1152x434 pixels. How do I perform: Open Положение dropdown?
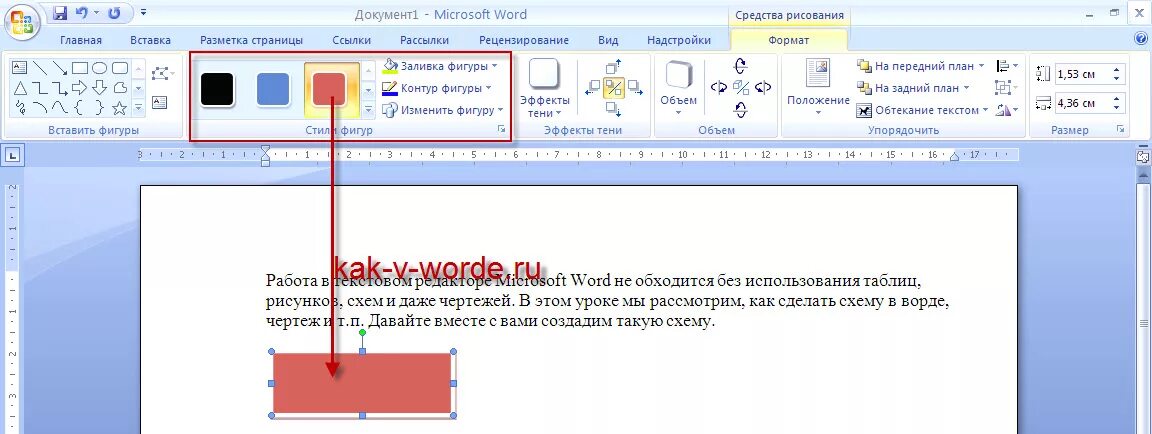tap(818, 88)
